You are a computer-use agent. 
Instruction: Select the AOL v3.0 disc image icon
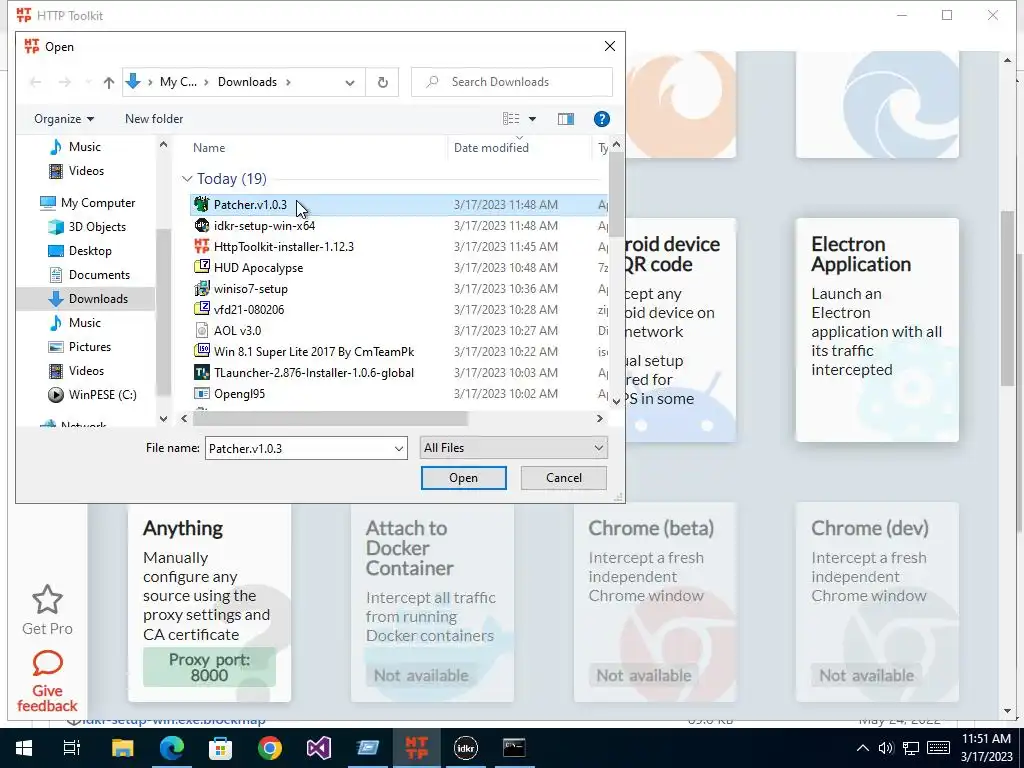pos(202,330)
